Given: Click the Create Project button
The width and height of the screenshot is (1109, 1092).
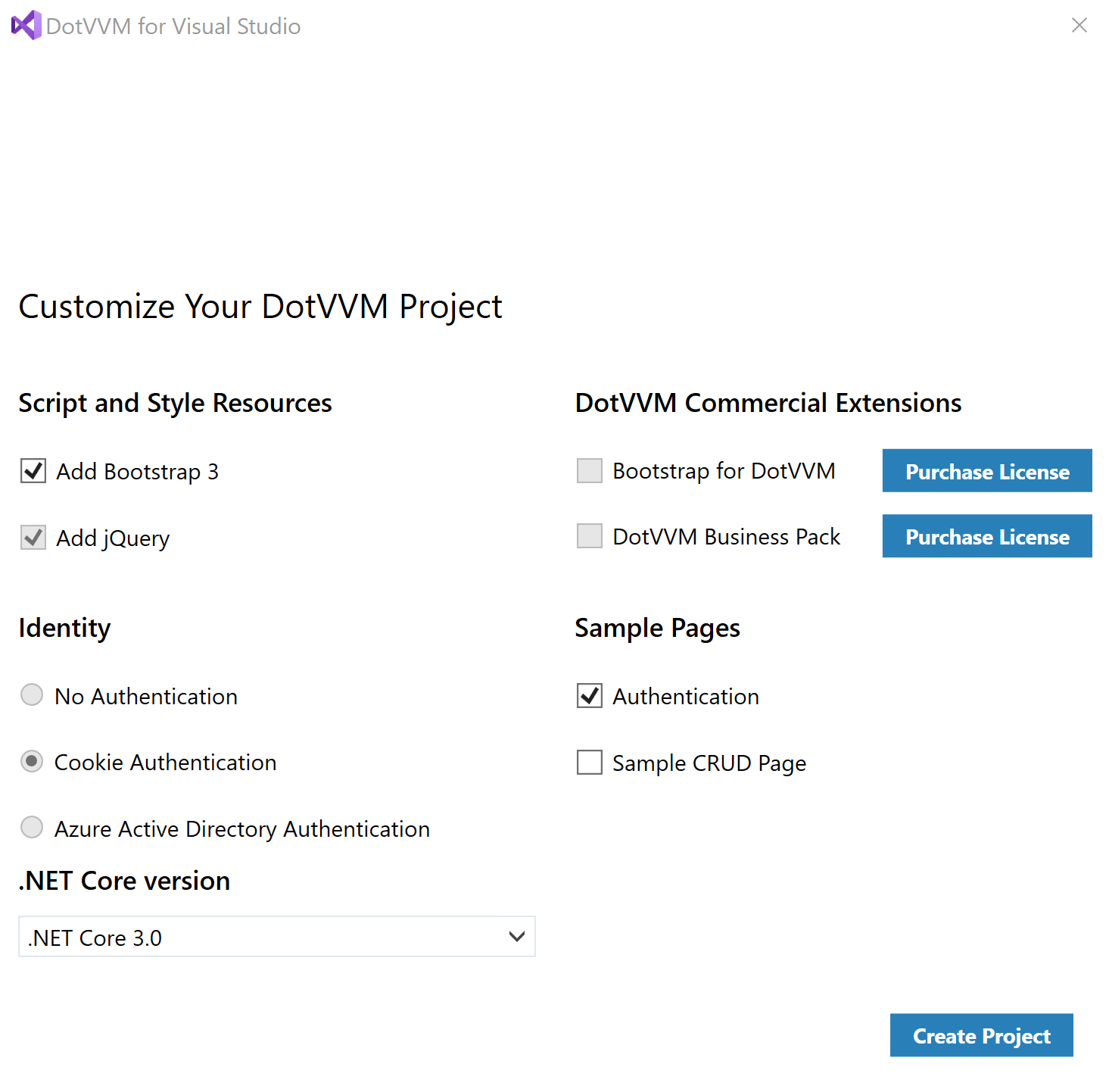Looking at the screenshot, I should [x=981, y=1035].
